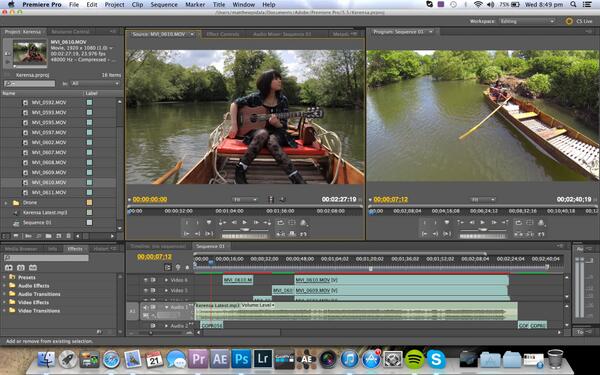Open the 'In: All' filter dropdown

(x=95, y=83)
